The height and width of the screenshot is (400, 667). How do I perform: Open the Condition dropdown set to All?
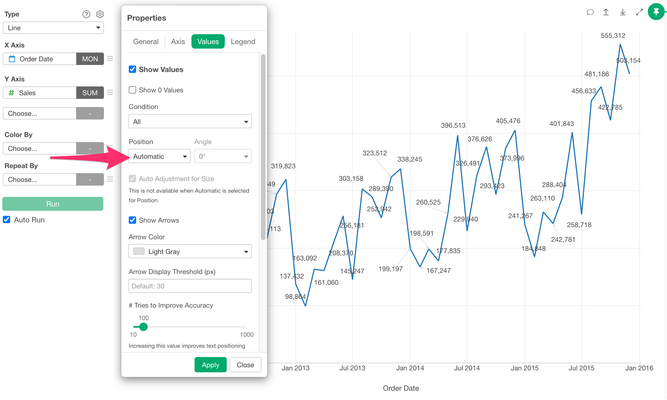click(190, 121)
